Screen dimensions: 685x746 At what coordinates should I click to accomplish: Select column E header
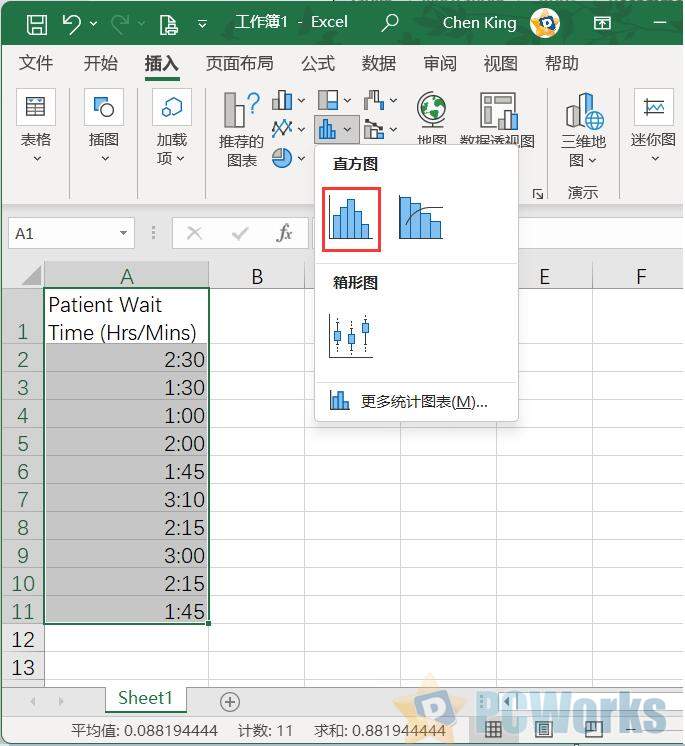[x=545, y=276]
